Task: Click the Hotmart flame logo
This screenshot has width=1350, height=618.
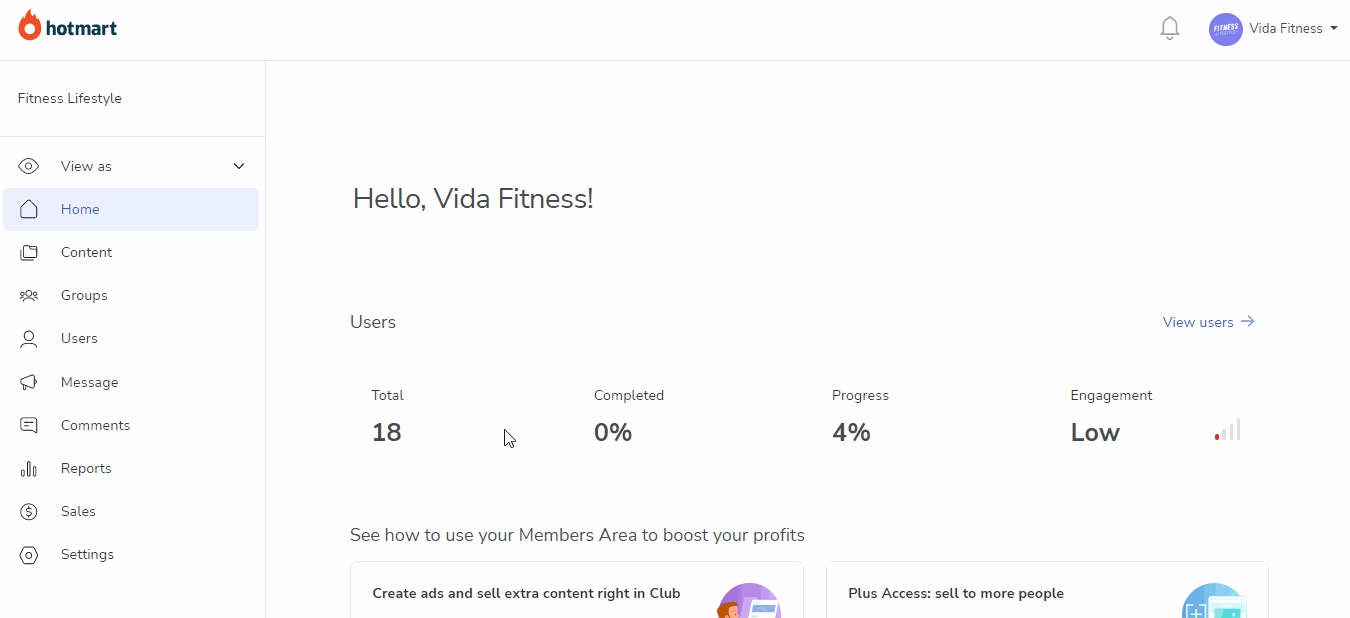Action: [30, 26]
